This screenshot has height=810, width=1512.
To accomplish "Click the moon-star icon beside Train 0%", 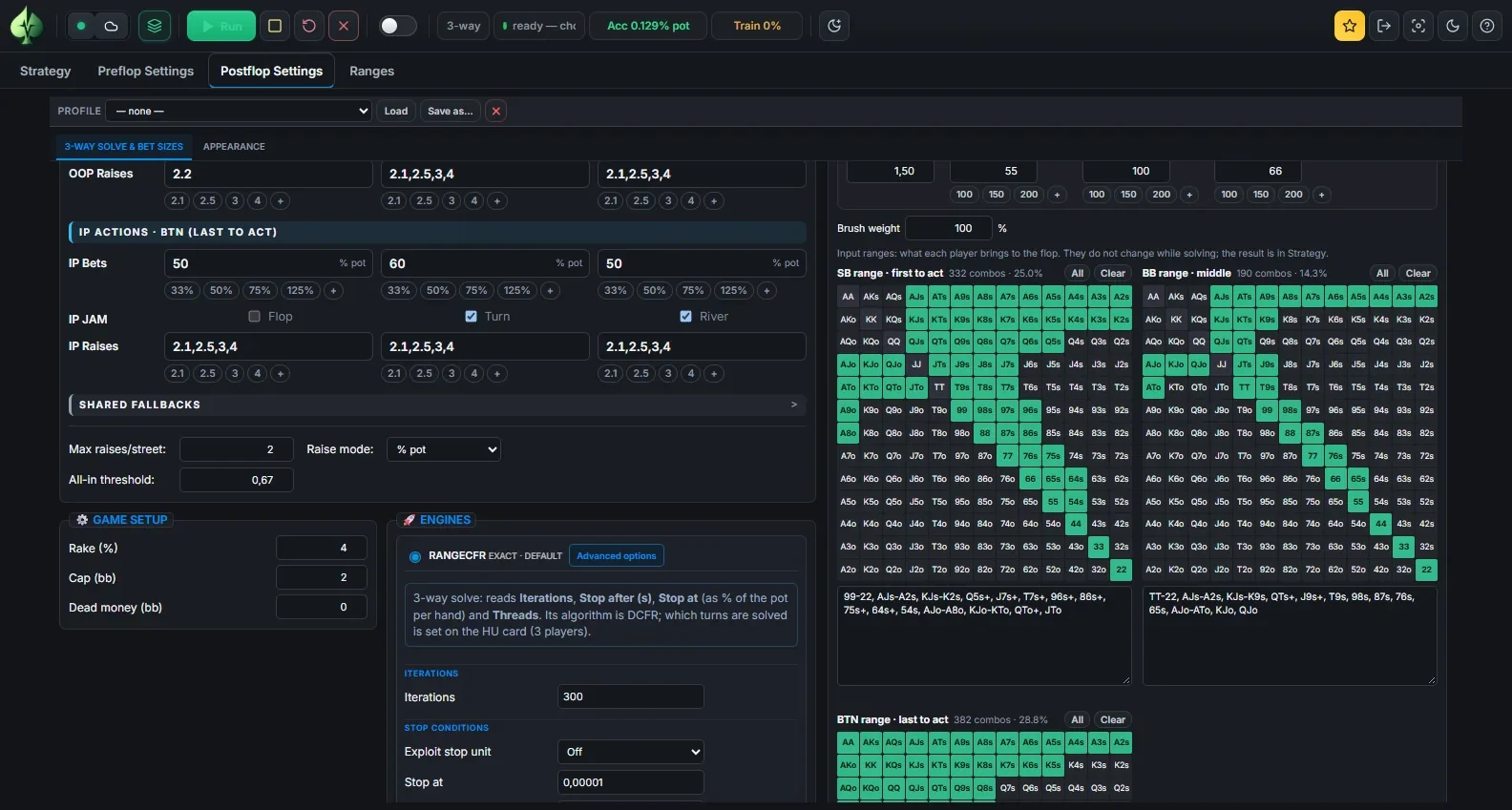I will (834, 26).
